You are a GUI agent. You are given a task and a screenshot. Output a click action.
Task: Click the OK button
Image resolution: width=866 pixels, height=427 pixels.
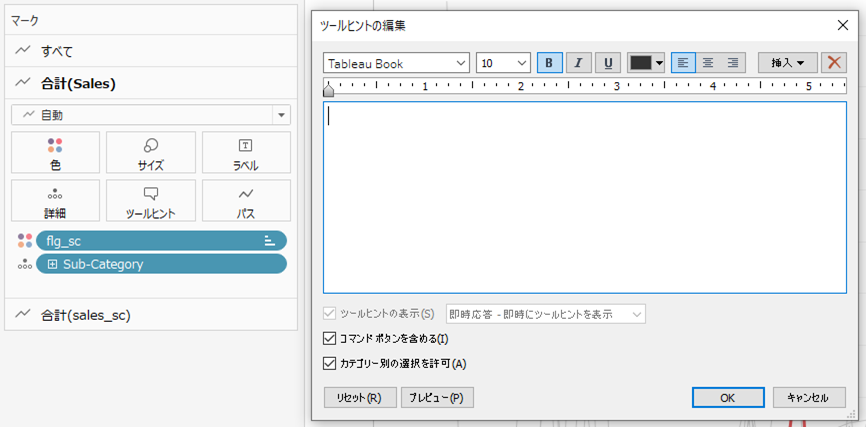pos(727,397)
